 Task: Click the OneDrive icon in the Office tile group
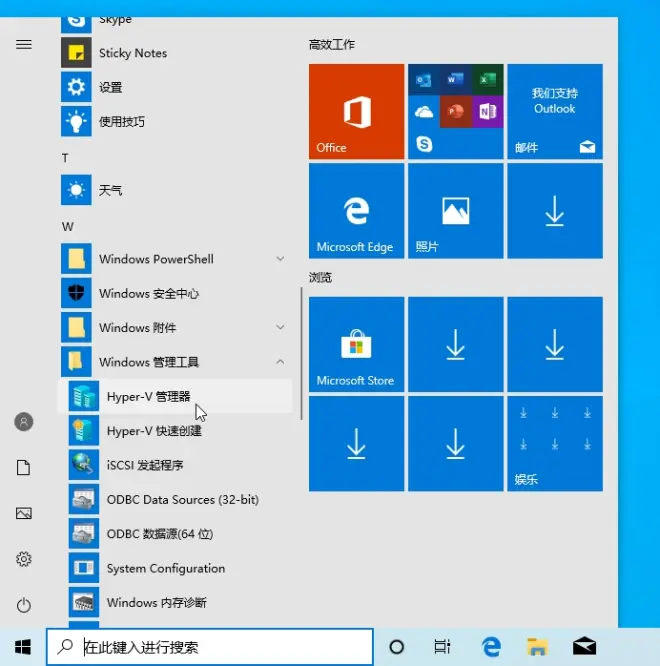tap(424, 112)
